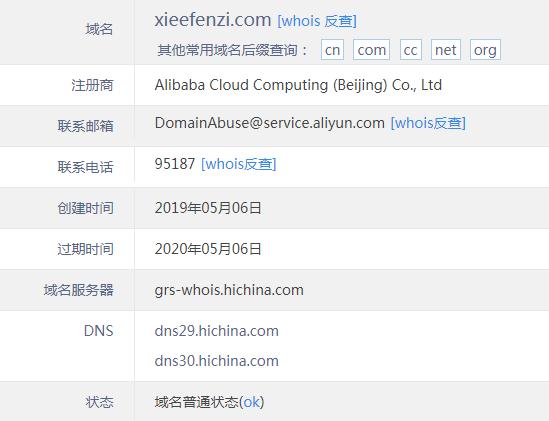The width and height of the screenshot is (549, 421).
Task: Click the Alibaba Cloud Computing registrar text
Action: [x=298, y=85]
